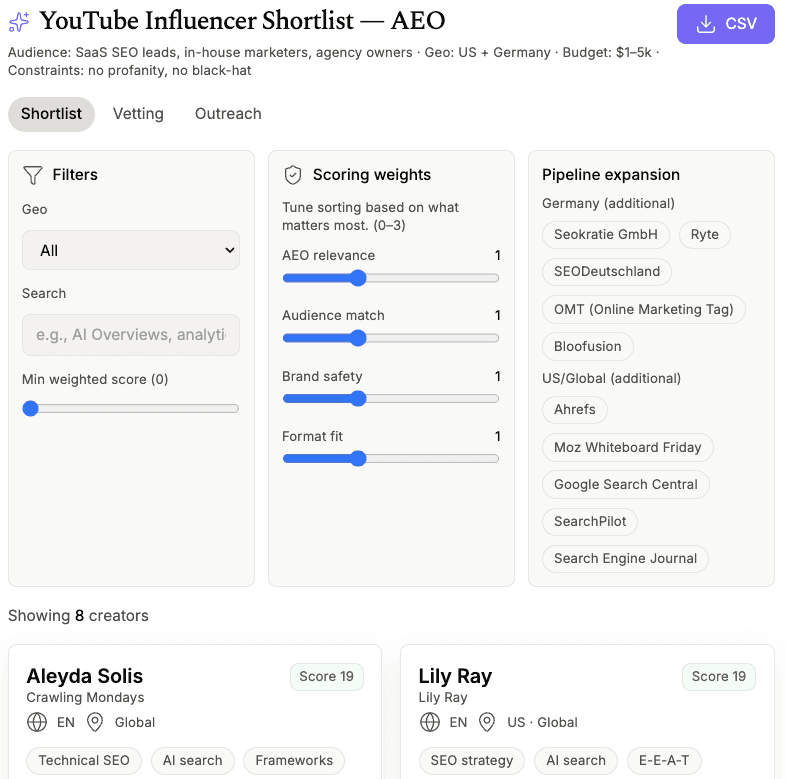Screen dimensions: 786x779
Task: Click the globe icon on Lily Ray card
Action: (x=429, y=722)
